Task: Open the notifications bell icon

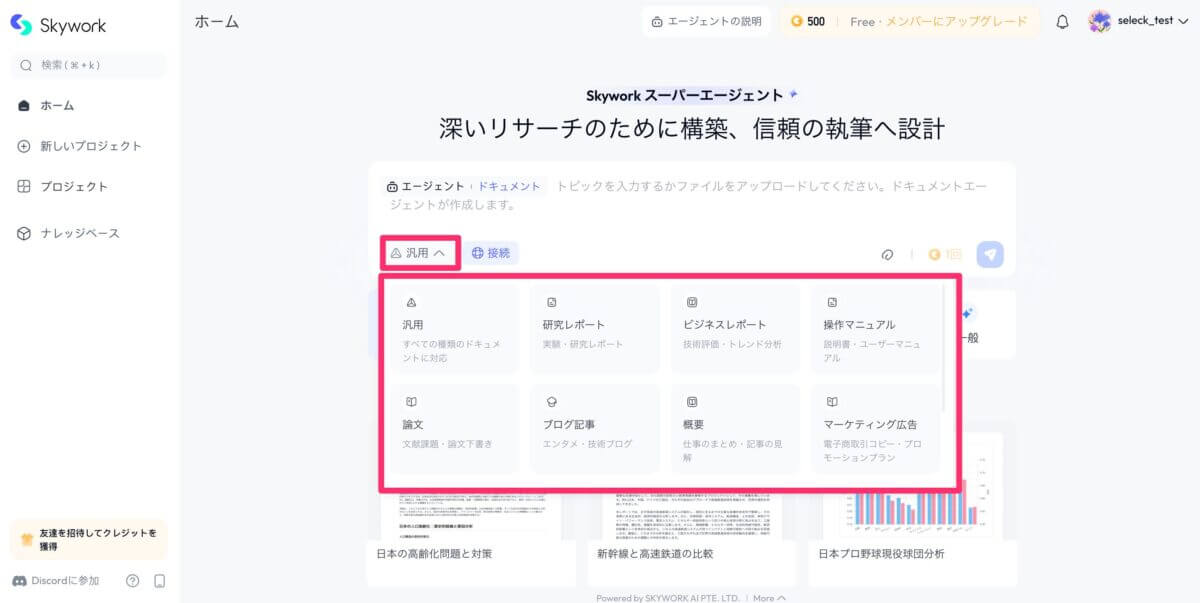Action: [1062, 21]
